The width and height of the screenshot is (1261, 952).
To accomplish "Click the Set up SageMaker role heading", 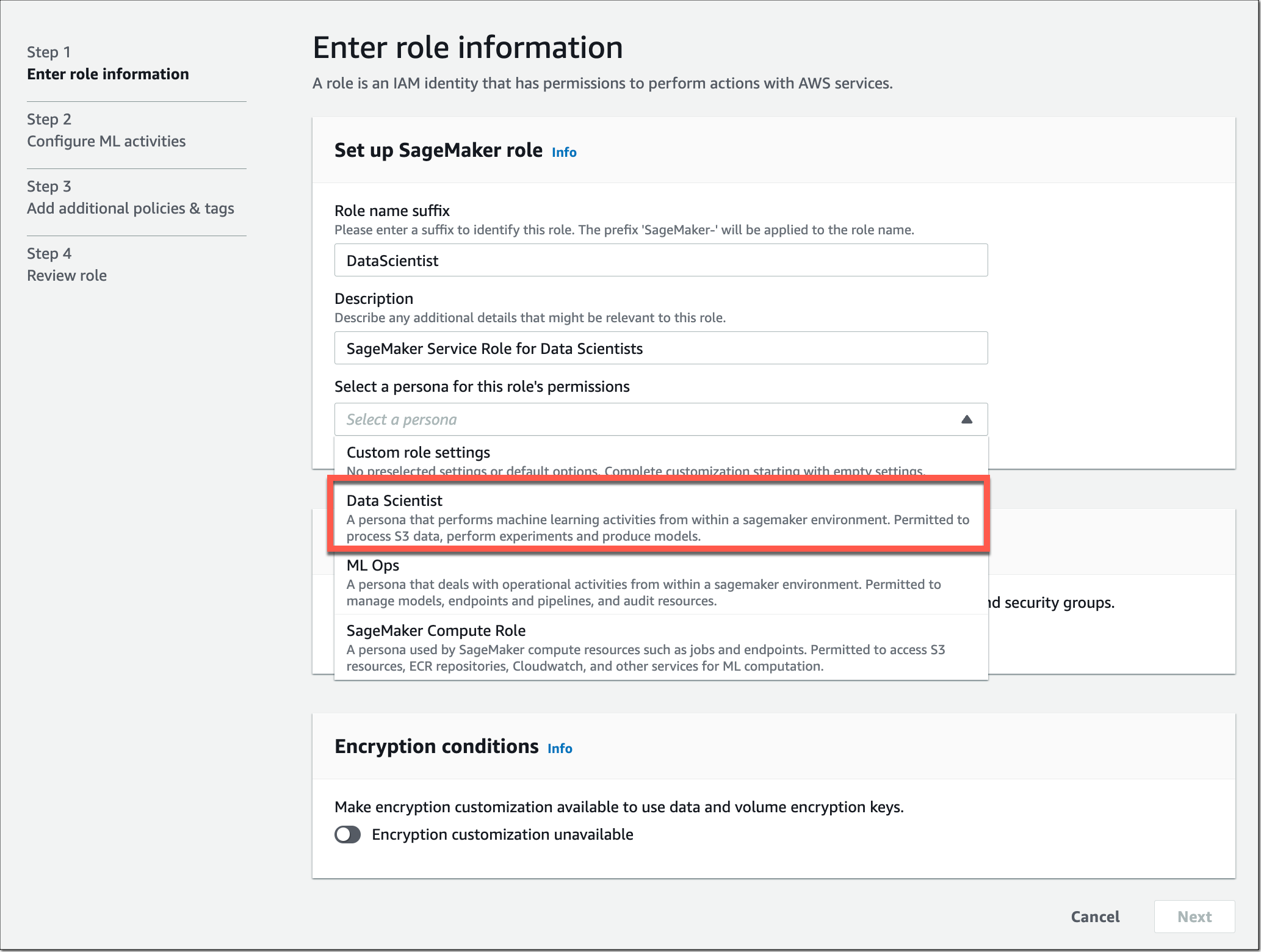I will click(x=438, y=150).
